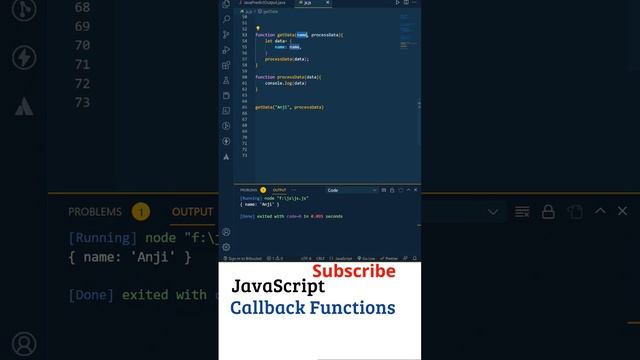Close the js.js editor tab
This screenshot has width=640, height=360.
coord(328,2)
